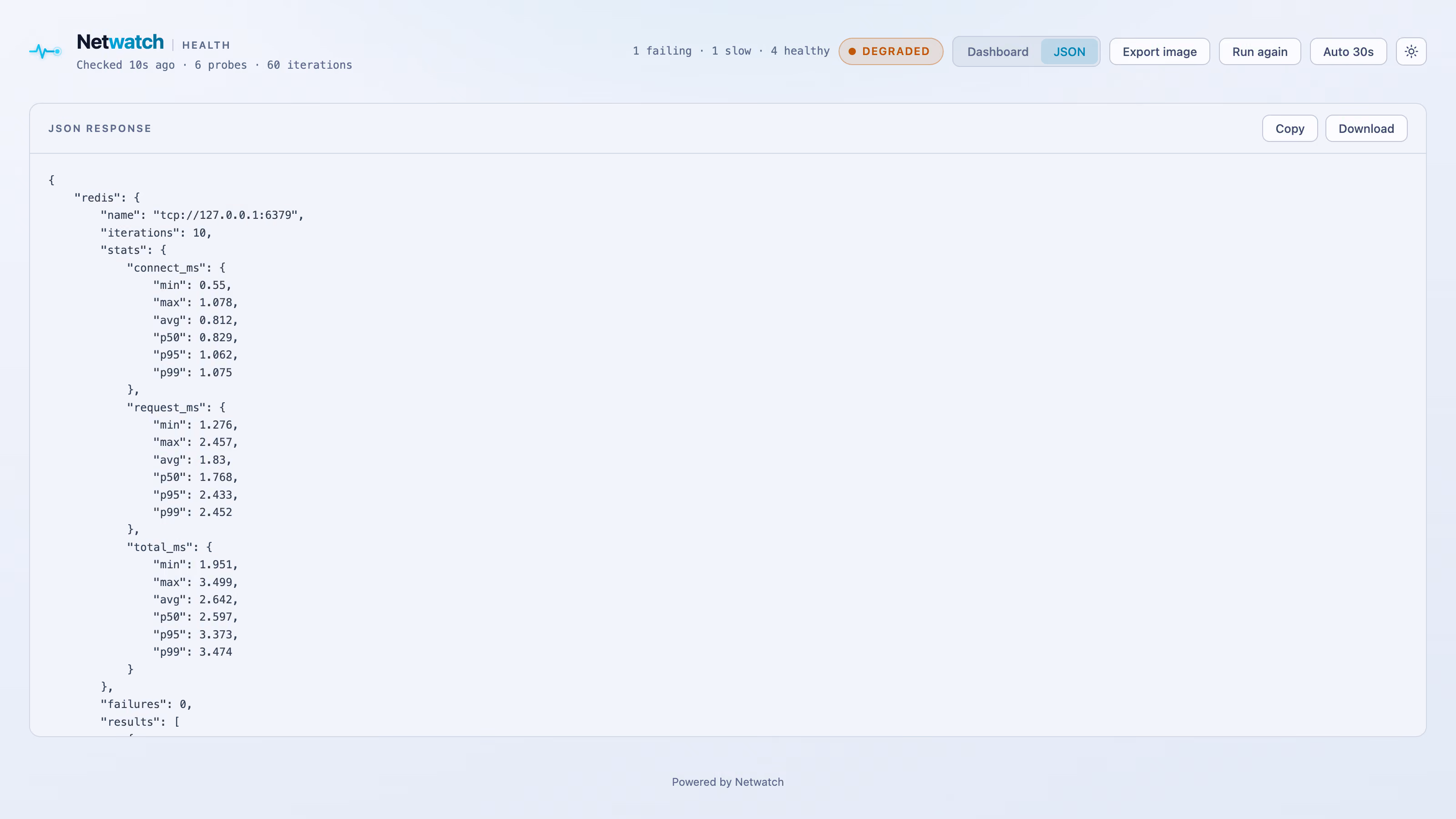Screen dimensions: 1456x819
Task: Toggle the Auto 30s refresh button
Action: pyautogui.click(x=1348, y=51)
